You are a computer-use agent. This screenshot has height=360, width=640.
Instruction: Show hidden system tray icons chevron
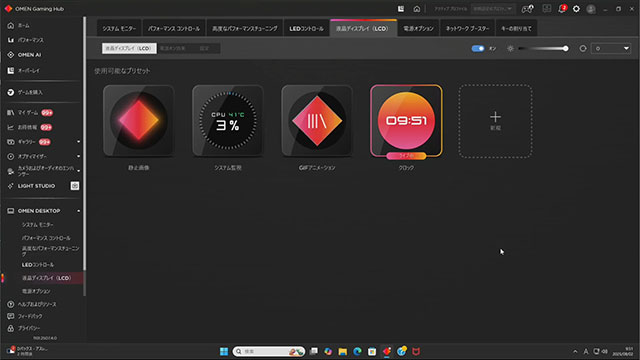tap(575, 351)
